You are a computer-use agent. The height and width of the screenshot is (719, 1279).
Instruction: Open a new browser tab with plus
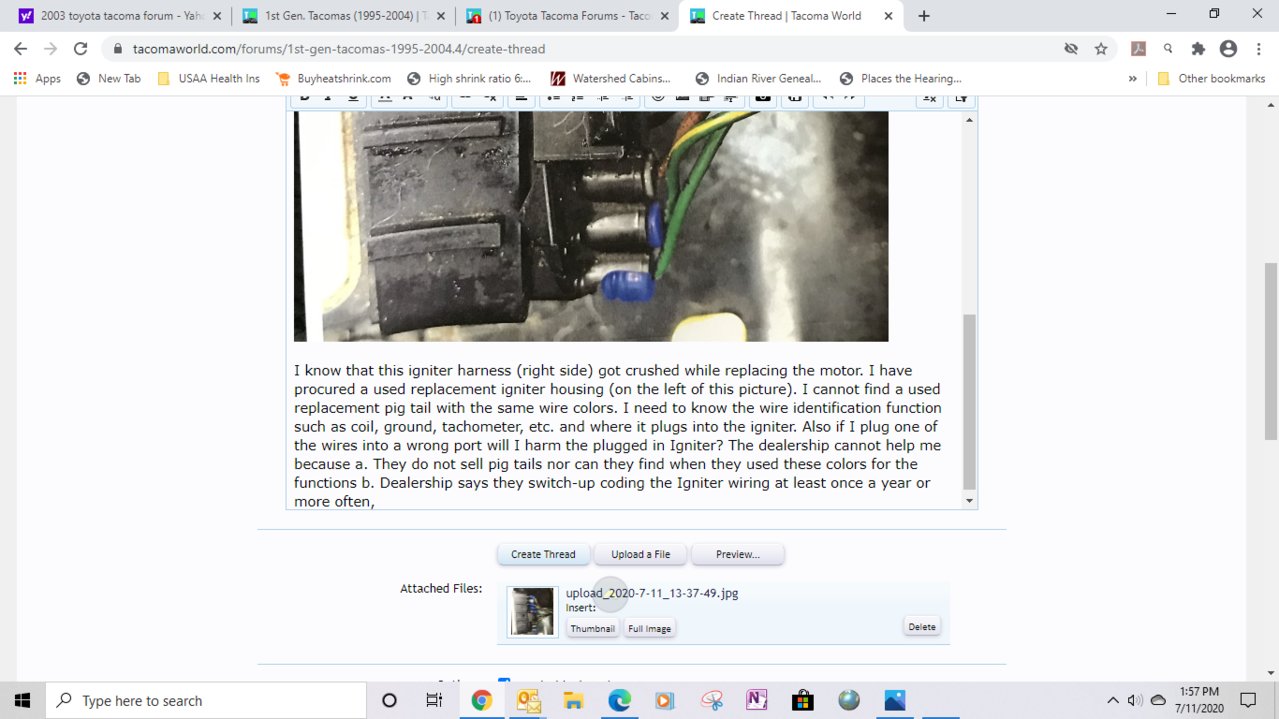(924, 16)
